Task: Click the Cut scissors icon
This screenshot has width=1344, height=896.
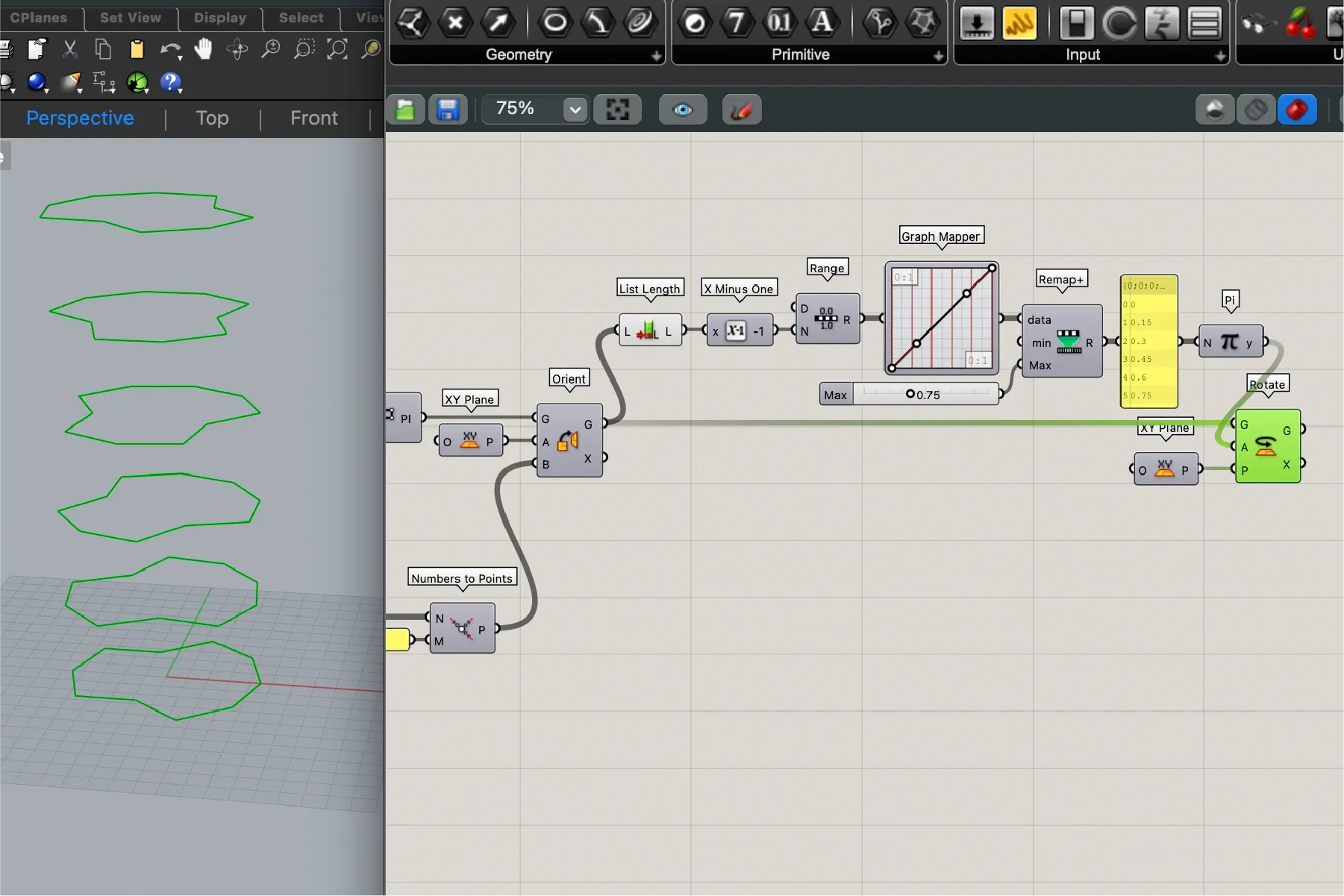Action: tap(70, 50)
